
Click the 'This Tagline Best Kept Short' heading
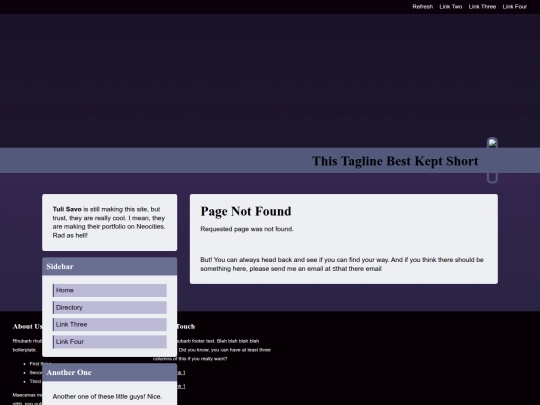[395, 161]
